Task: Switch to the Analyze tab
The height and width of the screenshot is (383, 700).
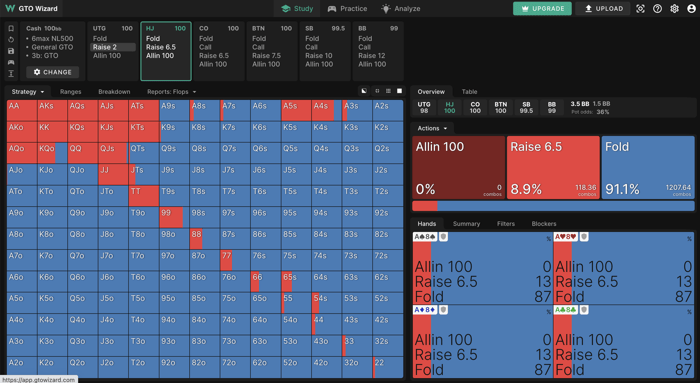Action: pyautogui.click(x=400, y=8)
